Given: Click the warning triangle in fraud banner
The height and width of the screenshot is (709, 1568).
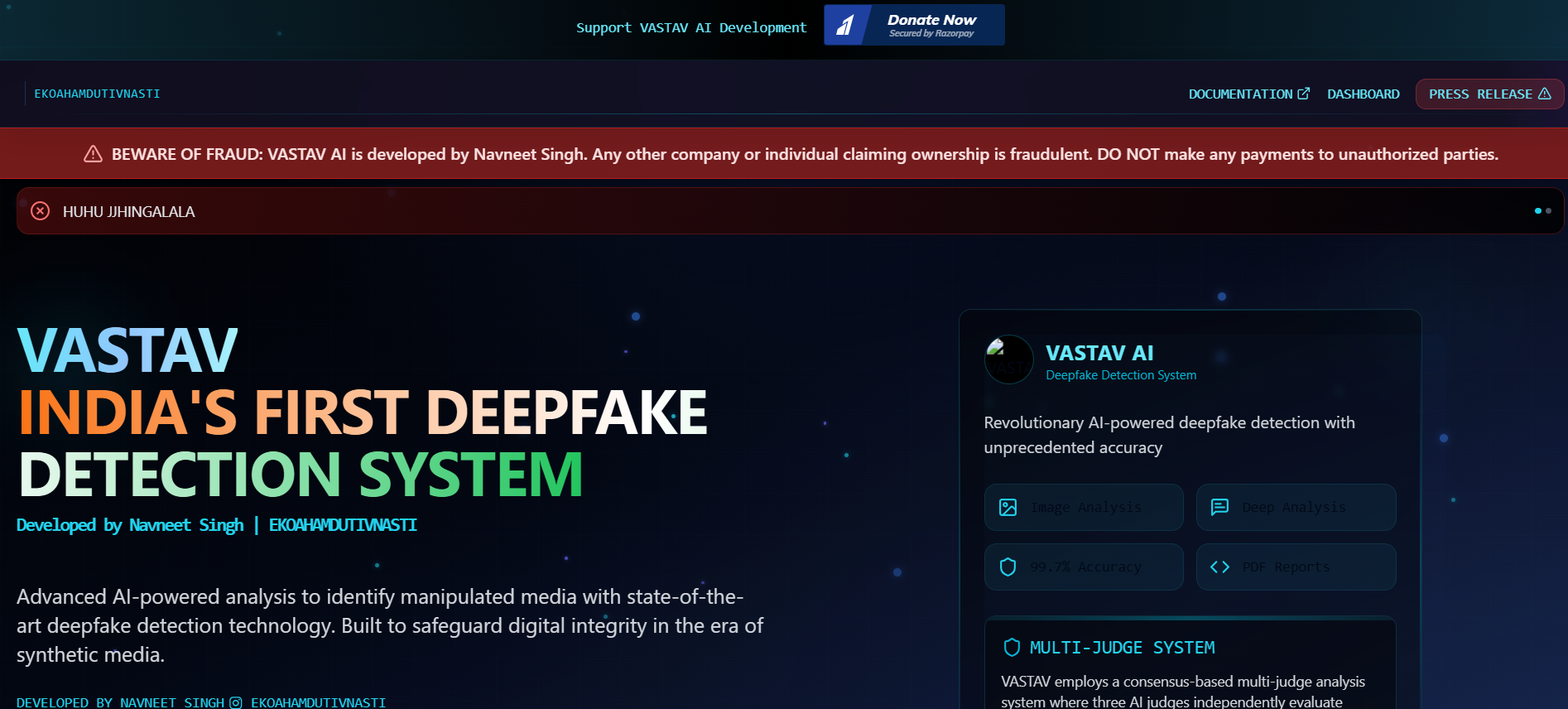Looking at the screenshot, I should (x=93, y=154).
